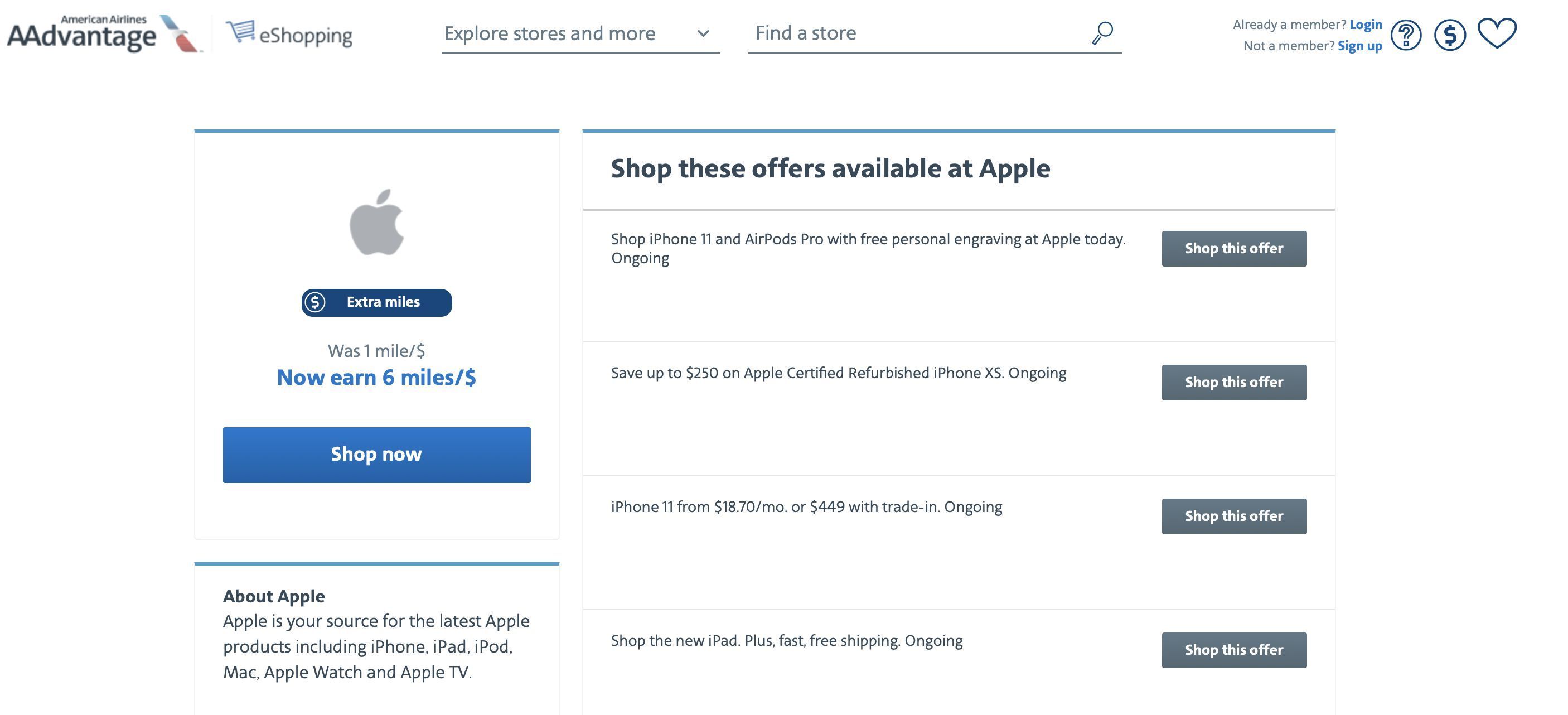Click the heart favorites icon

(1497, 33)
